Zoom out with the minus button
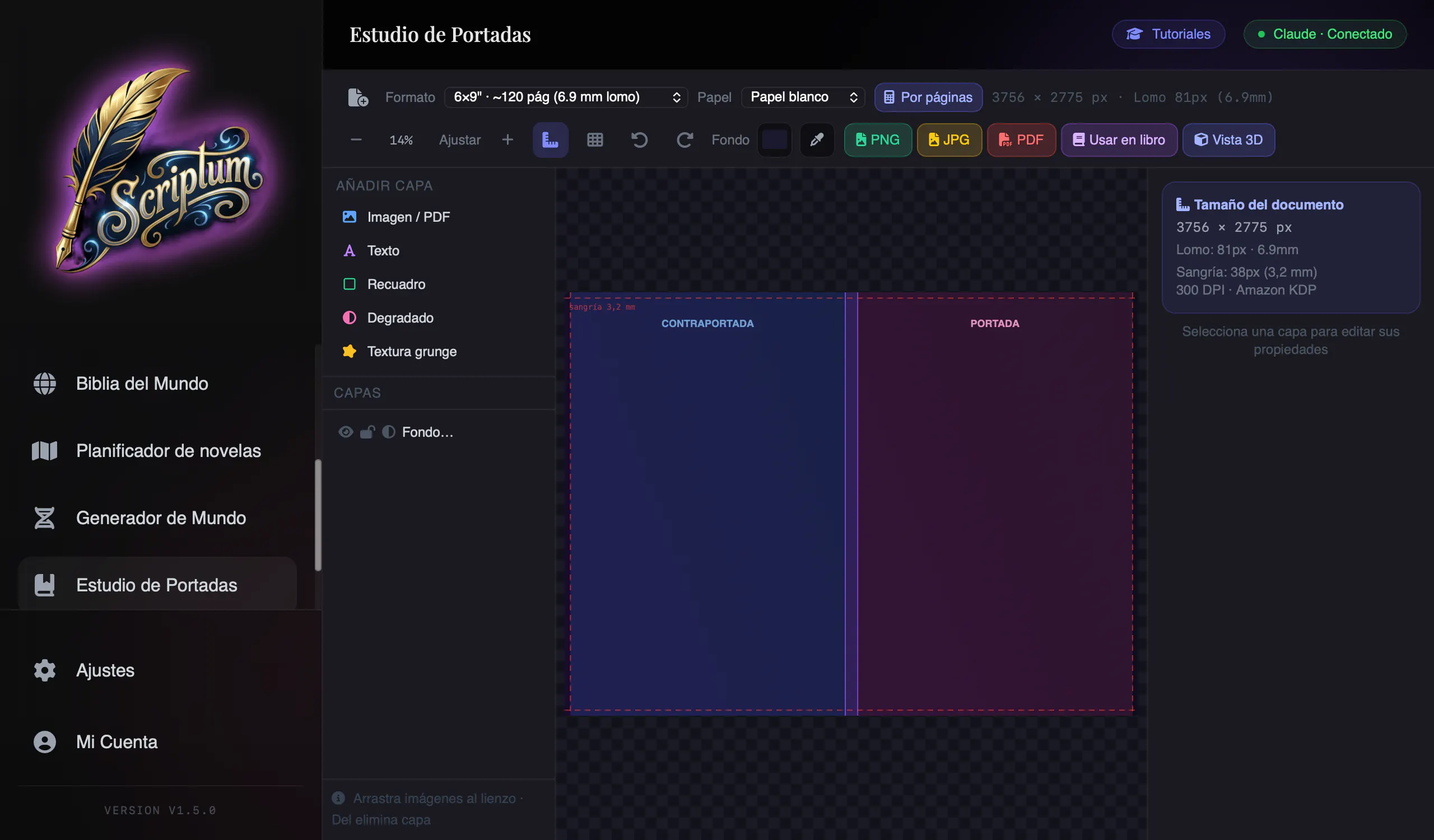Screen dimensions: 1434x840 pos(356,140)
